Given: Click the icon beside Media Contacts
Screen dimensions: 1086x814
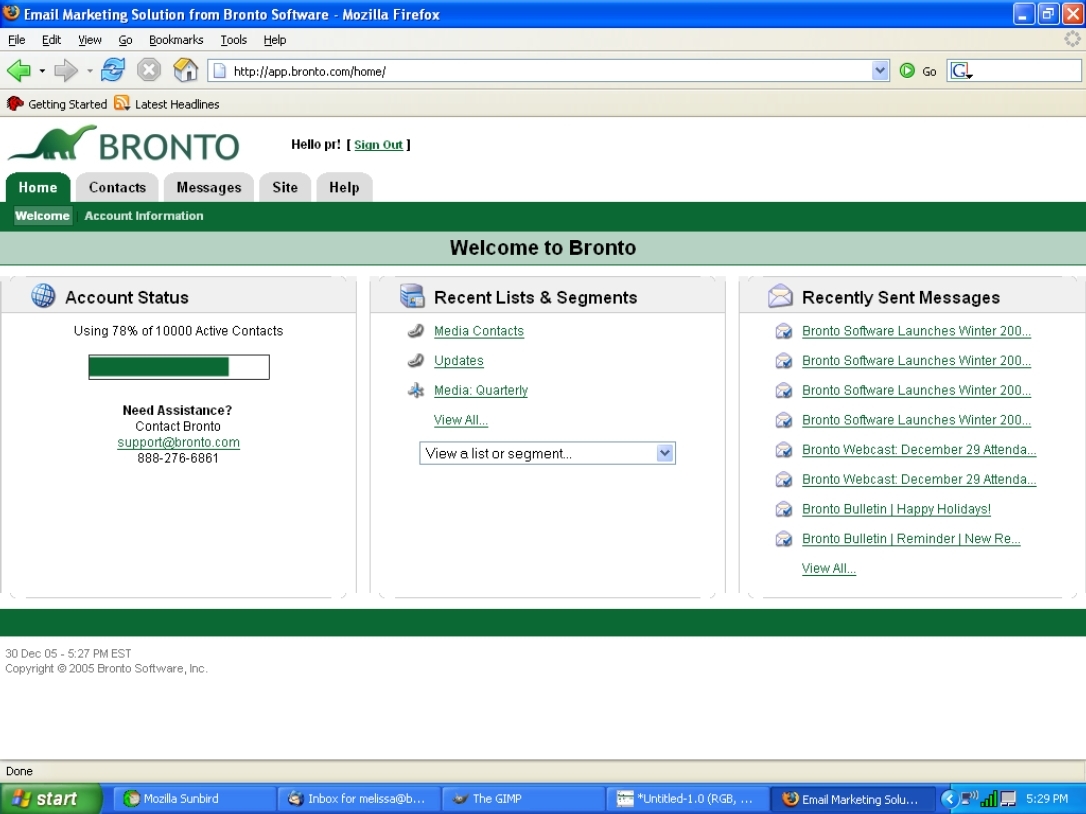Looking at the screenshot, I should coord(416,331).
